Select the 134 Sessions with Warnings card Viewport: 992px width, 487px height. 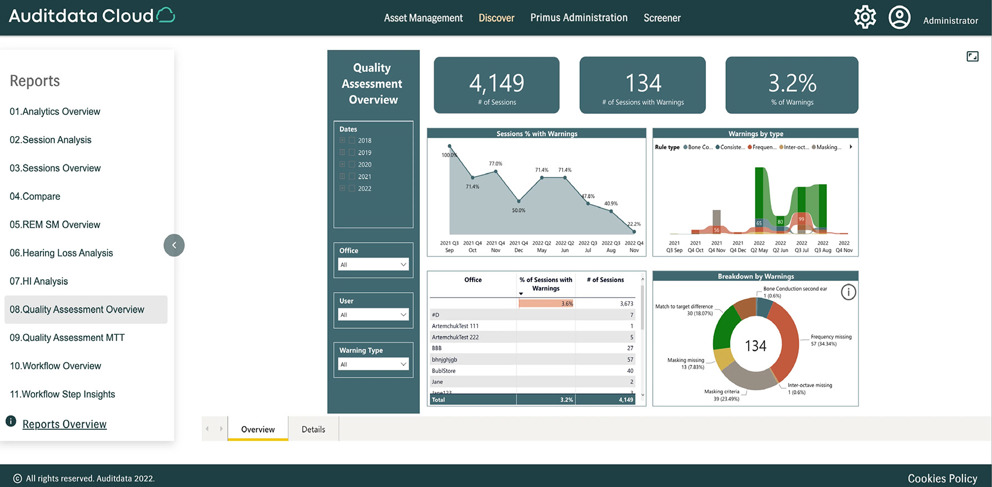(x=643, y=85)
